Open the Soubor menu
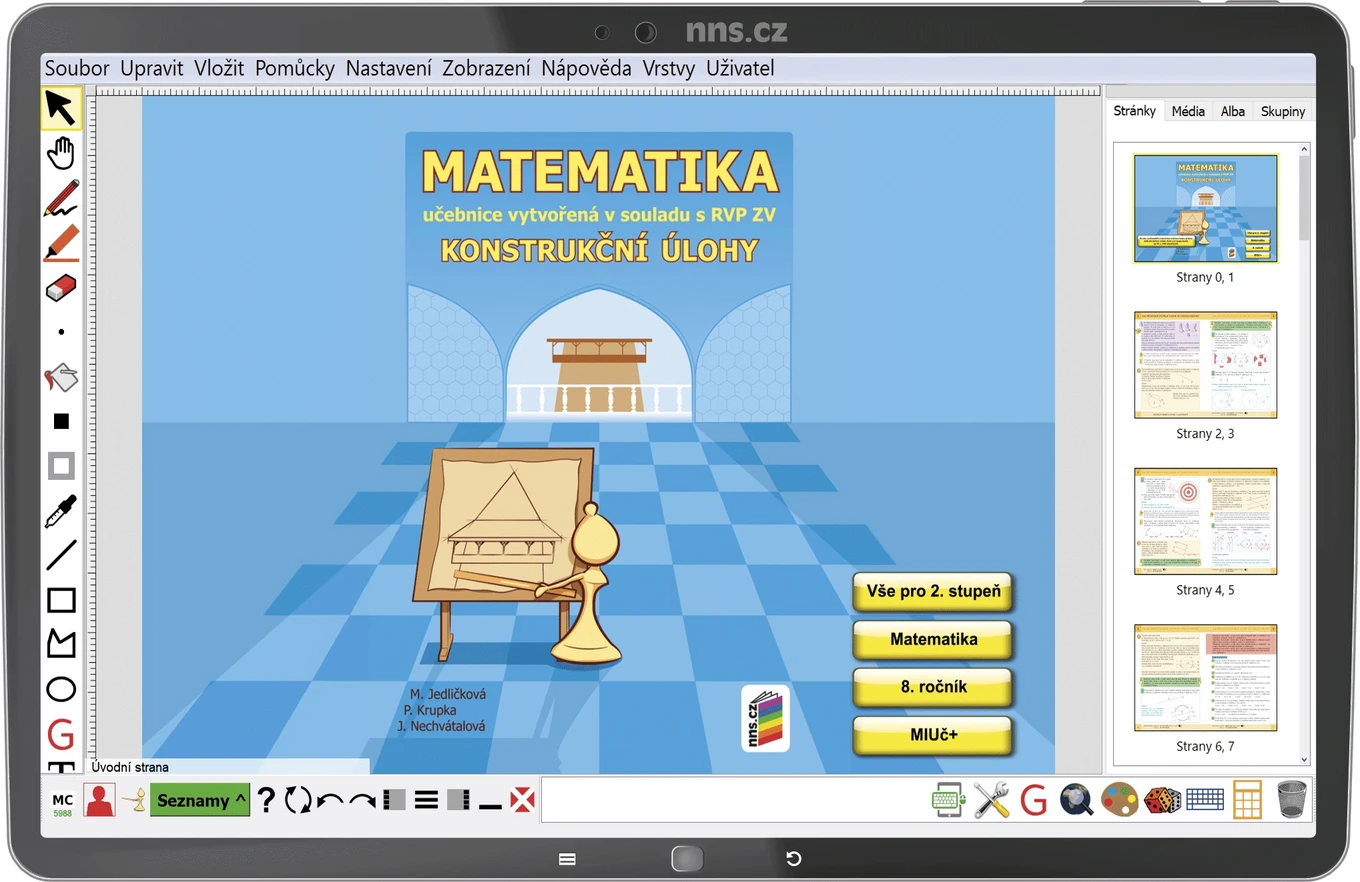1360x882 pixels. pos(77,68)
